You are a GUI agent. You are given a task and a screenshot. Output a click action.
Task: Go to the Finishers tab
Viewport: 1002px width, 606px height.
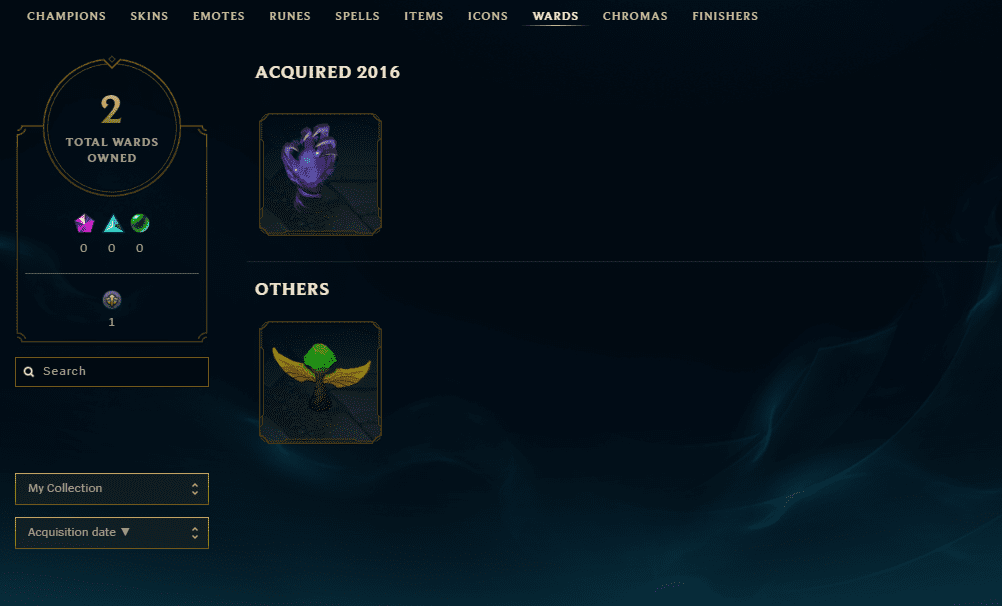pos(725,16)
